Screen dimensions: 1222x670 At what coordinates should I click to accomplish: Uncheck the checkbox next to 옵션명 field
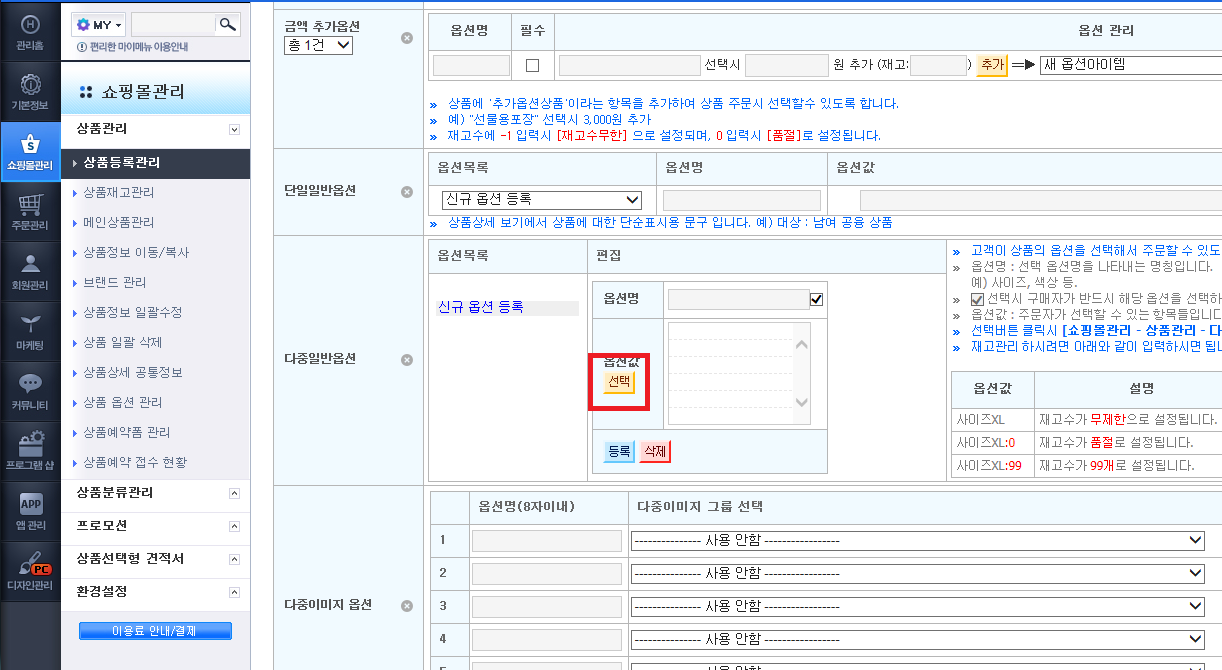[817, 299]
